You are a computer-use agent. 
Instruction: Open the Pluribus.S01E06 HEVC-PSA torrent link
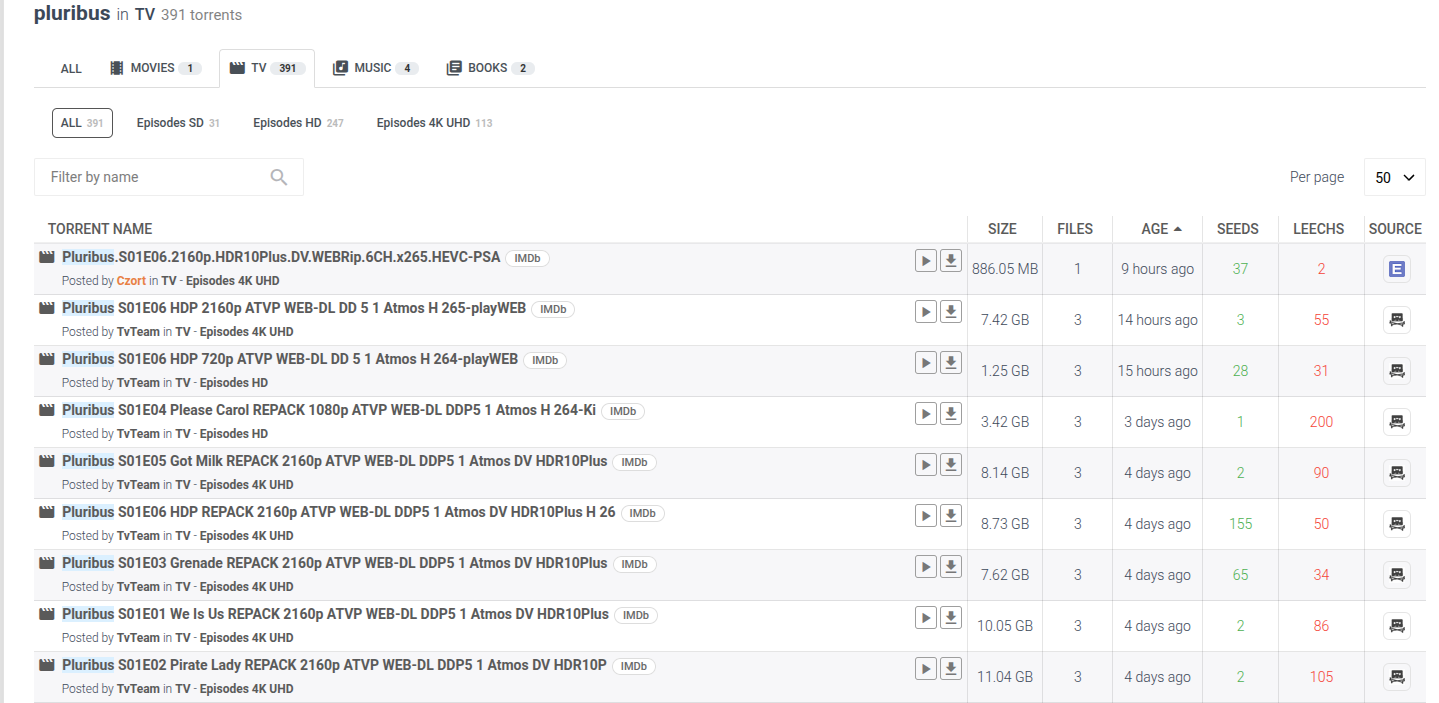[281, 257]
